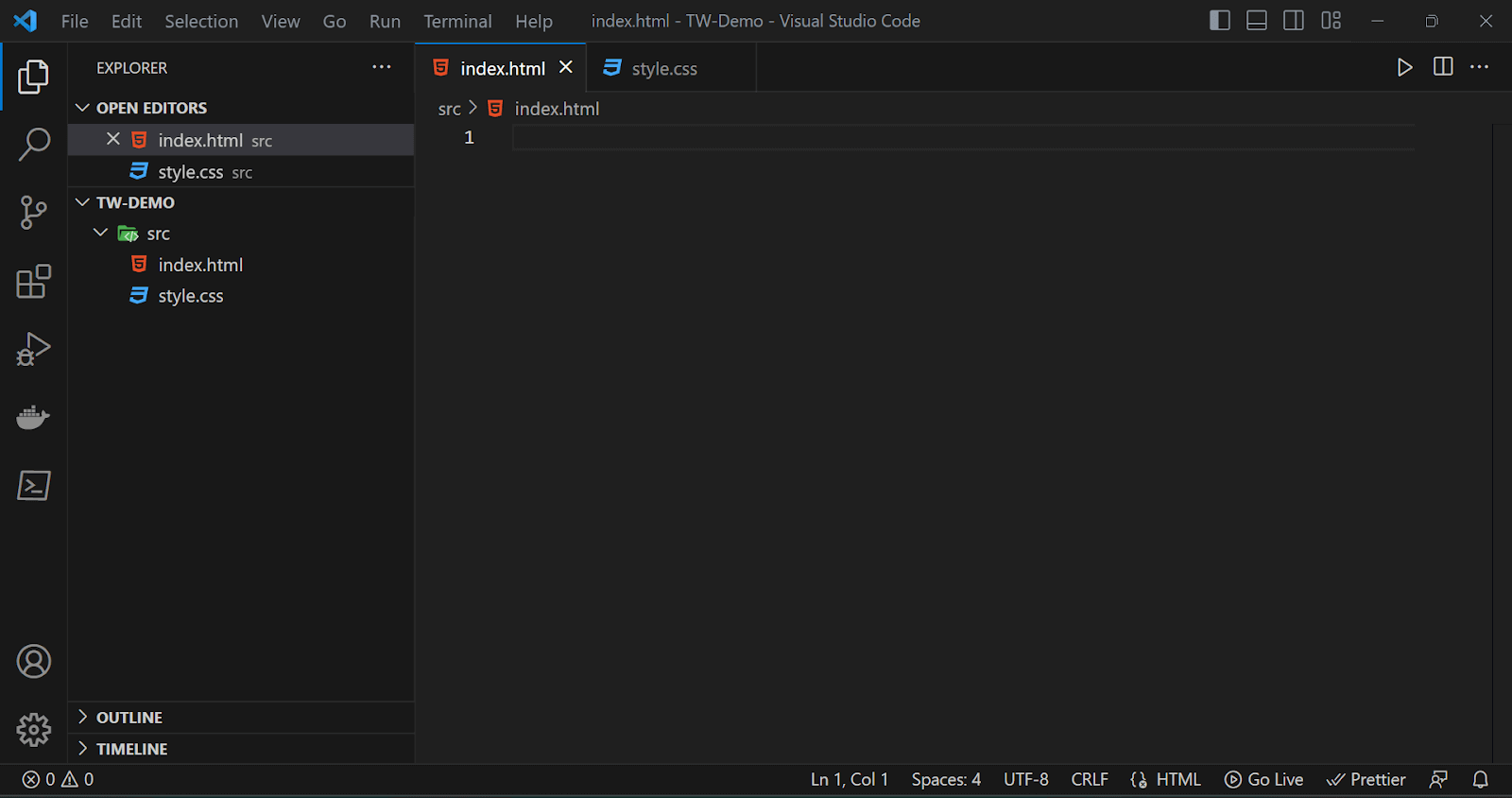1512x798 pixels.
Task: Close index.html in Open Editors list
Action: pyautogui.click(x=113, y=139)
